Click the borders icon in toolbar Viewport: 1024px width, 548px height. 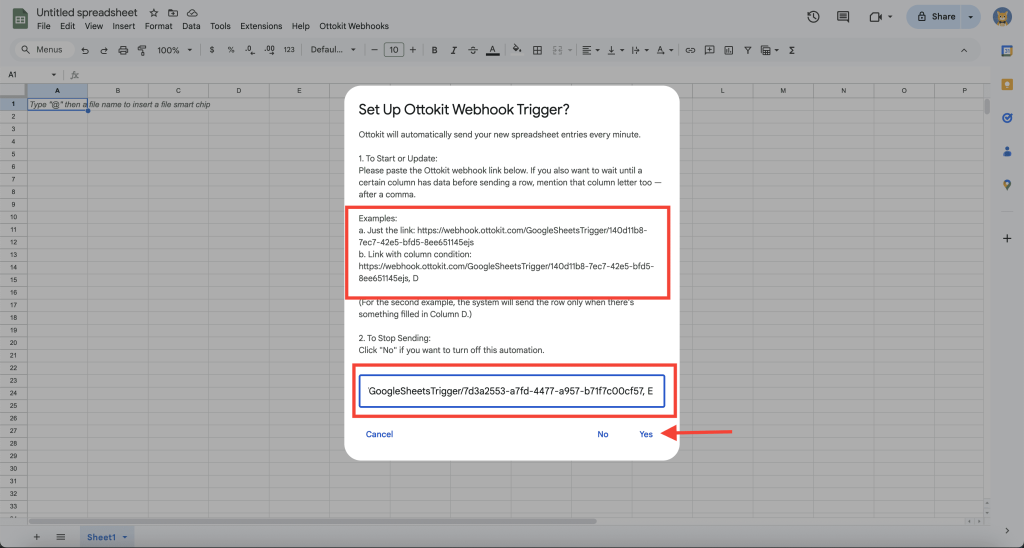(x=537, y=50)
